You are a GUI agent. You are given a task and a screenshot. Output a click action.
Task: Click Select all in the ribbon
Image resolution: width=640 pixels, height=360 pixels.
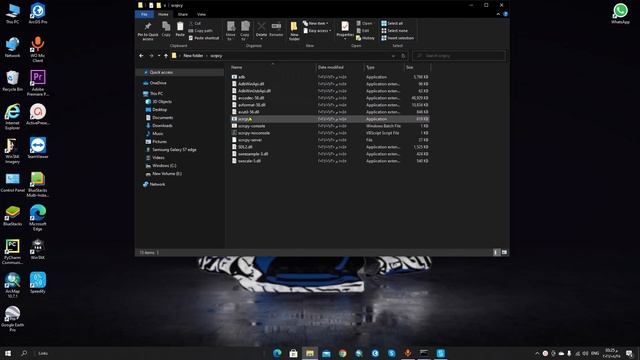[x=392, y=24]
